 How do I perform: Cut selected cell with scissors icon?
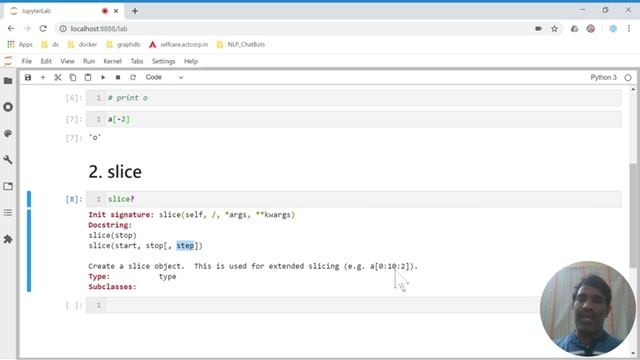point(58,77)
